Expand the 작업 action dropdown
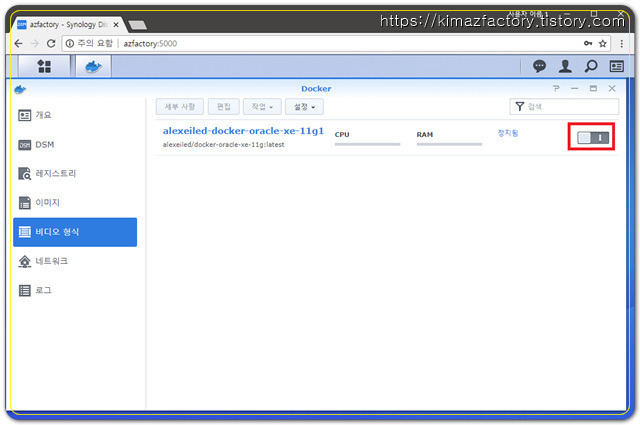Viewport: 640px width, 425px height. tap(262, 107)
